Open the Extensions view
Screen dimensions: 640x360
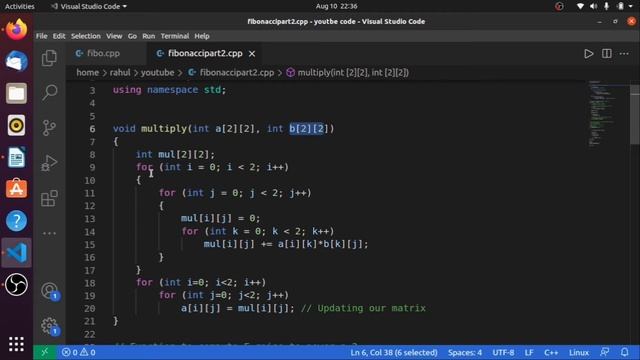(x=49, y=198)
